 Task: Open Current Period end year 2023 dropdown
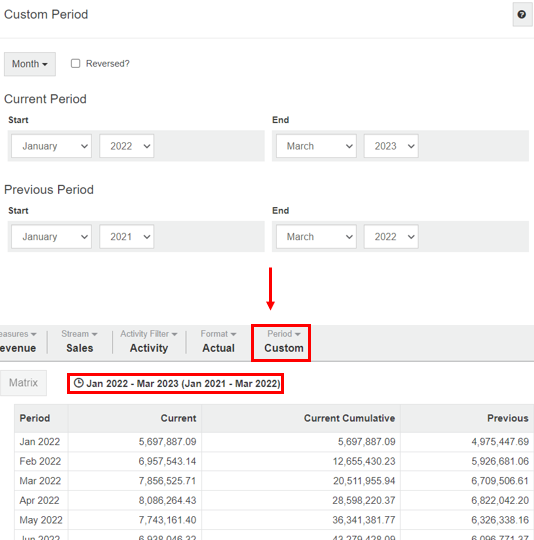click(391, 146)
